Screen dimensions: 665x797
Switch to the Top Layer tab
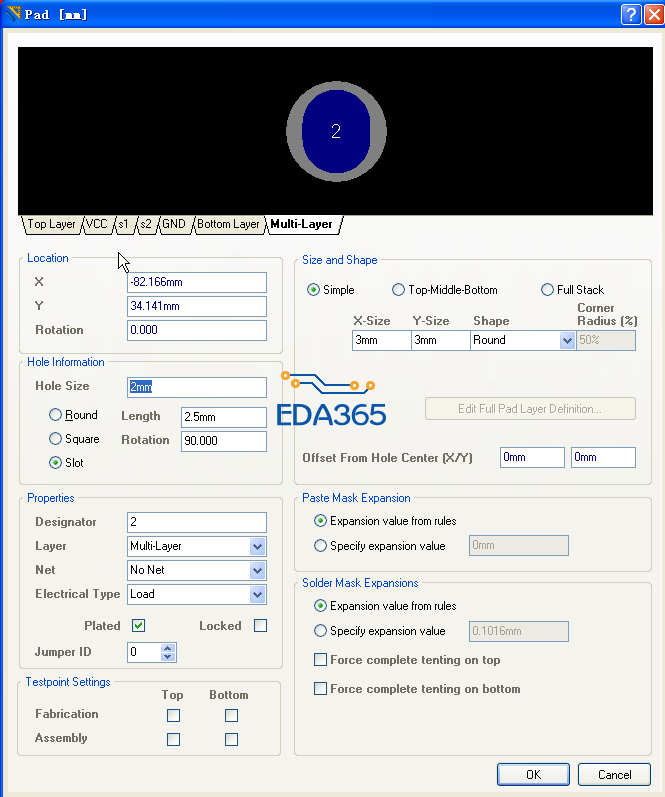coord(51,224)
